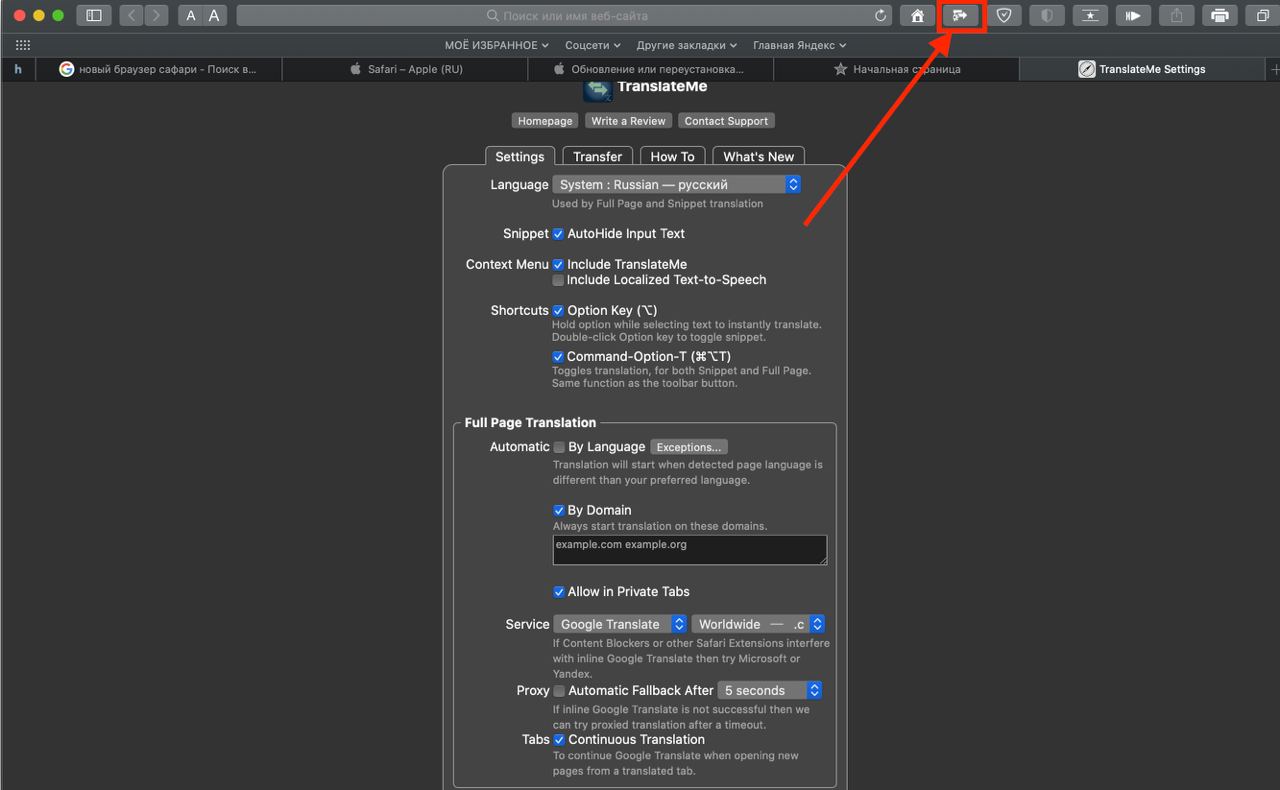1280x790 pixels.
Task: Open the Google Translate service dropdown
Action: pyautogui.click(x=620, y=624)
